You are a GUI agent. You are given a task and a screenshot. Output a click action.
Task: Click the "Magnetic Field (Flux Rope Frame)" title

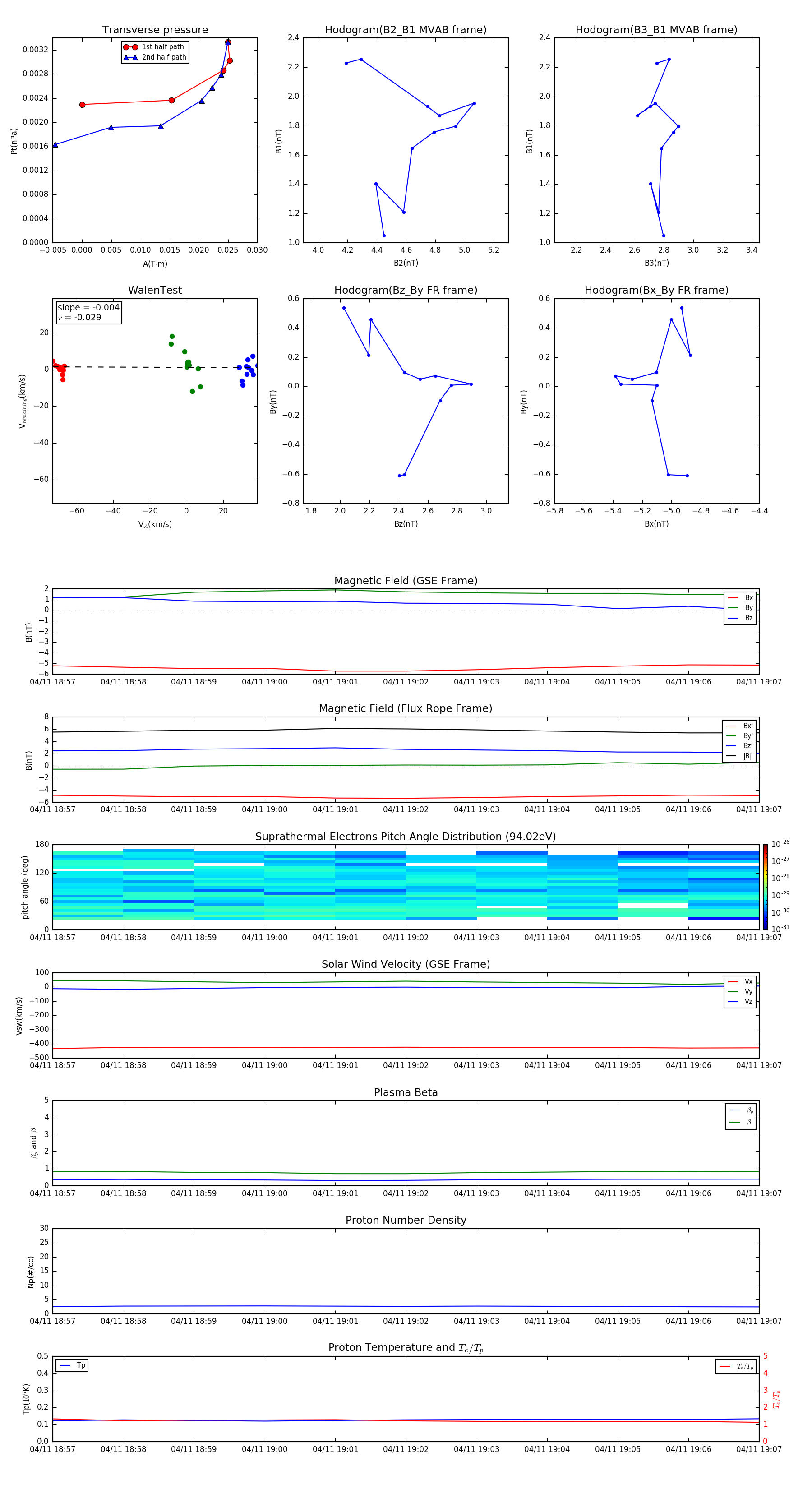coord(406,709)
